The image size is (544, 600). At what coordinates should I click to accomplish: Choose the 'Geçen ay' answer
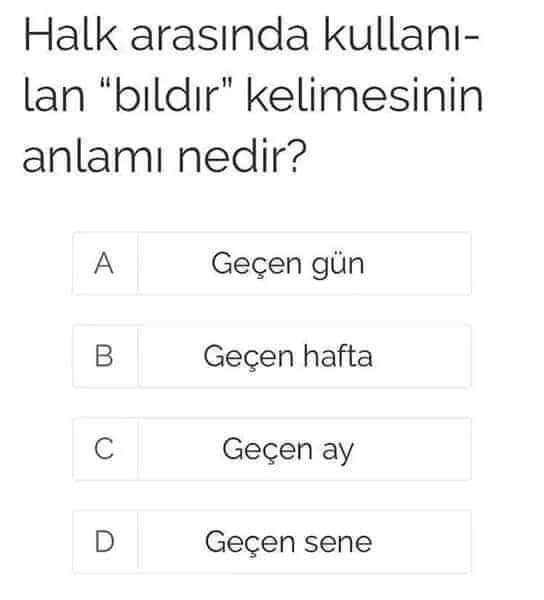tap(304, 449)
